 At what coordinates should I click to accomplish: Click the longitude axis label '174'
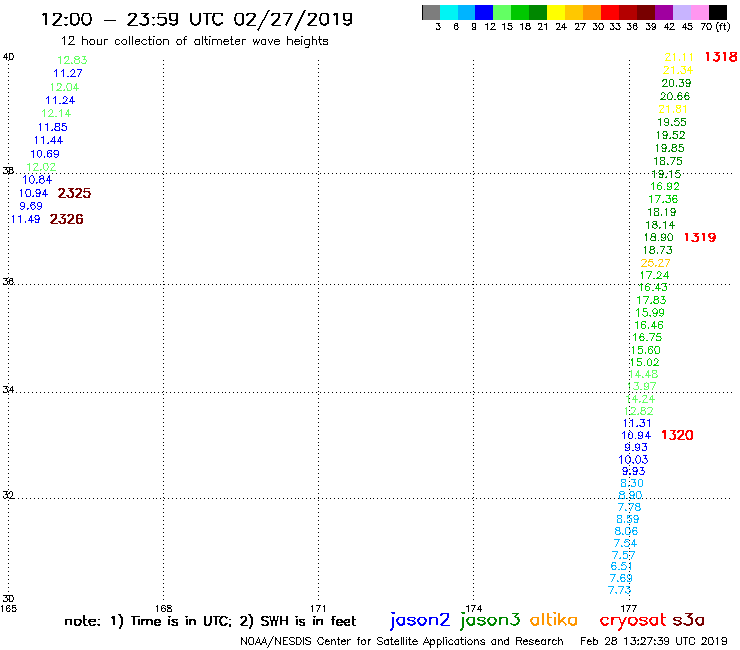click(474, 608)
